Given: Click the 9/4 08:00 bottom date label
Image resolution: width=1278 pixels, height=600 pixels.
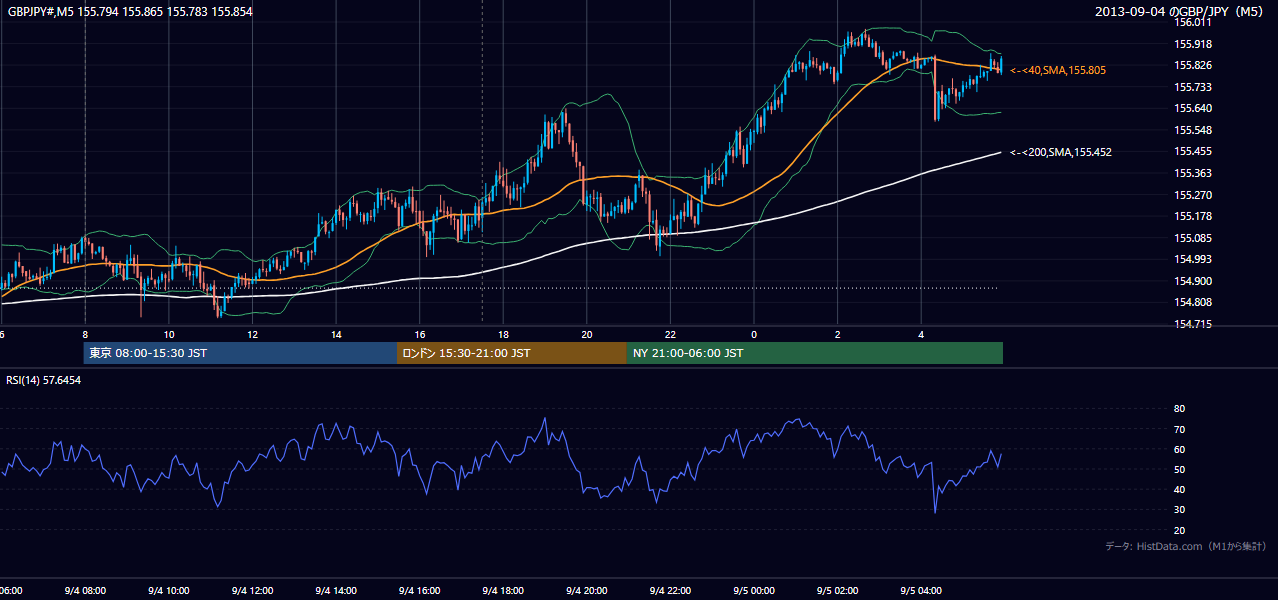Looking at the screenshot, I should click(84, 591).
